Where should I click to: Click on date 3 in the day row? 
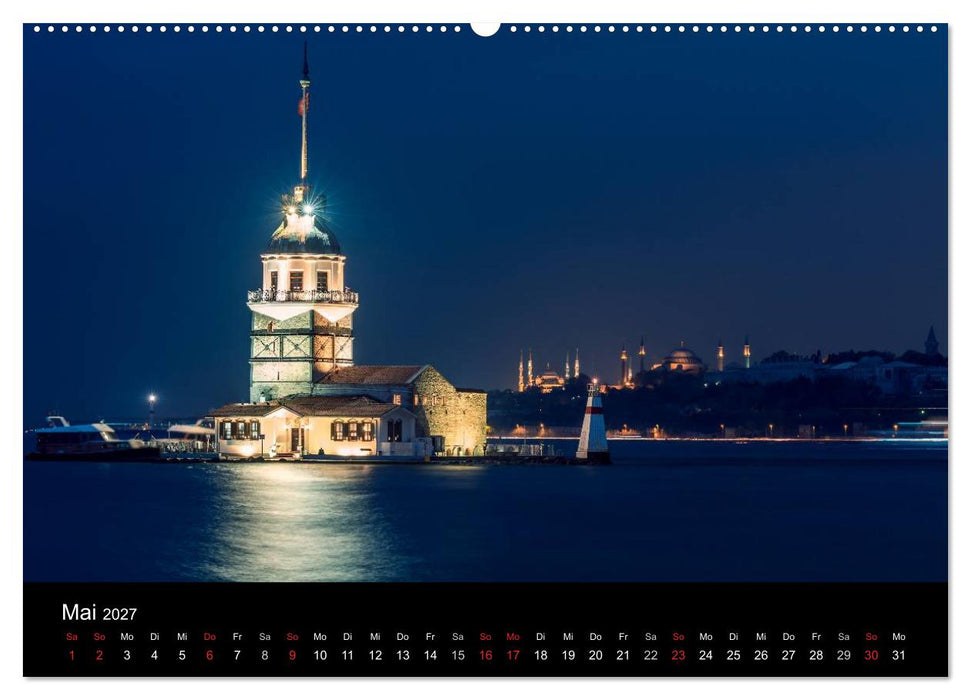127,655
